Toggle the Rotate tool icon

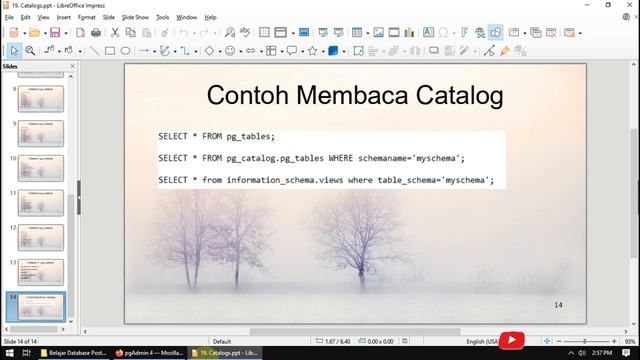(x=358, y=51)
